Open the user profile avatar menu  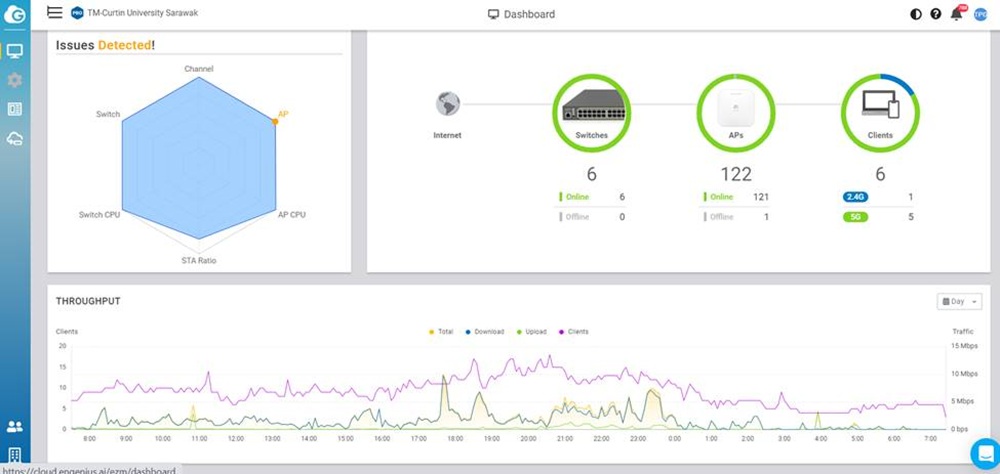tap(980, 14)
